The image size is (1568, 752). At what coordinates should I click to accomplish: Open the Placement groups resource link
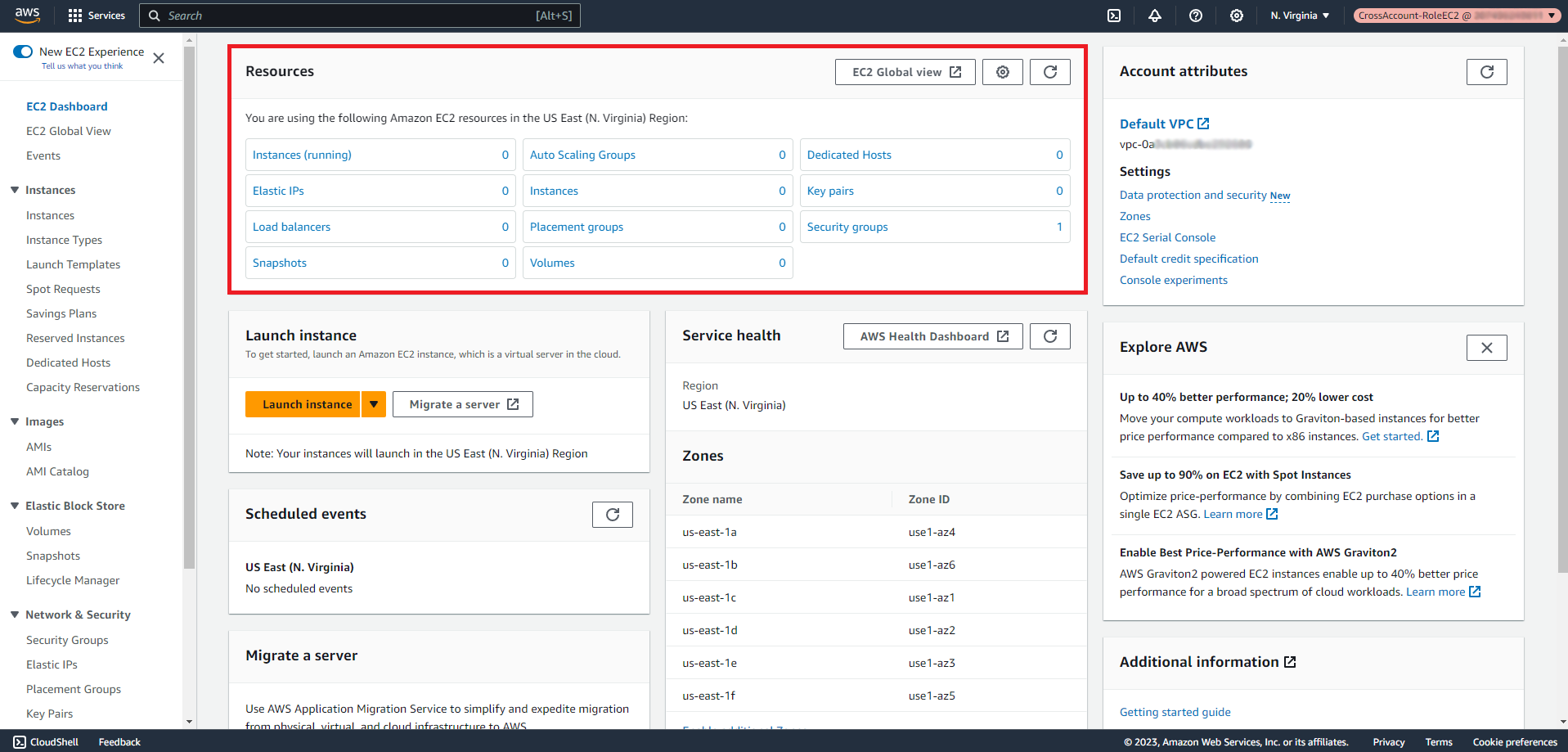click(x=577, y=227)
